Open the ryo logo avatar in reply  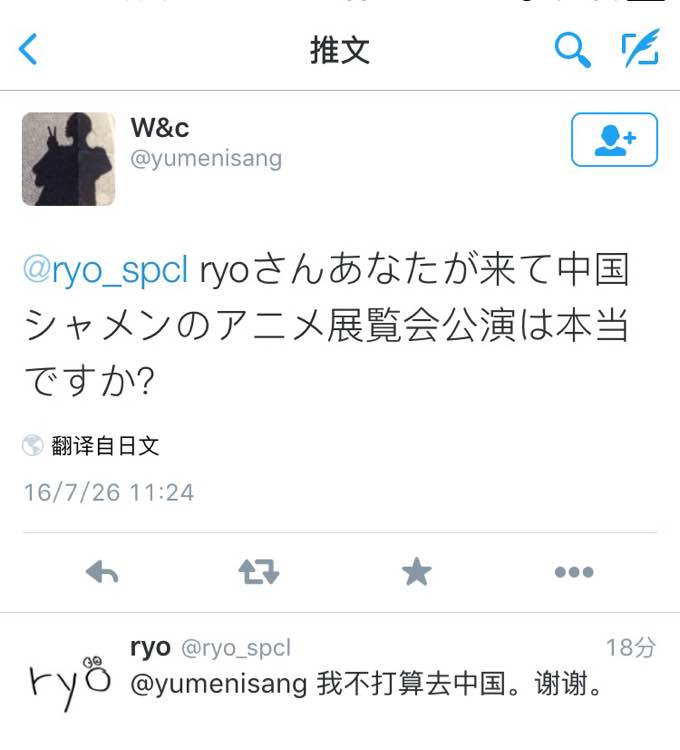[x=70, y=682]
